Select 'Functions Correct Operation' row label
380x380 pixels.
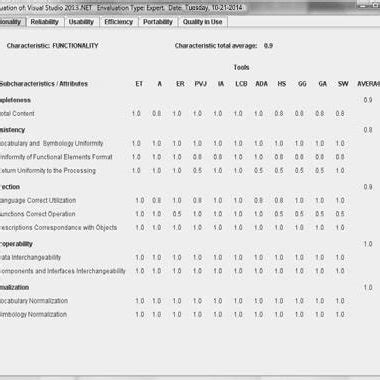click(38, 214)
